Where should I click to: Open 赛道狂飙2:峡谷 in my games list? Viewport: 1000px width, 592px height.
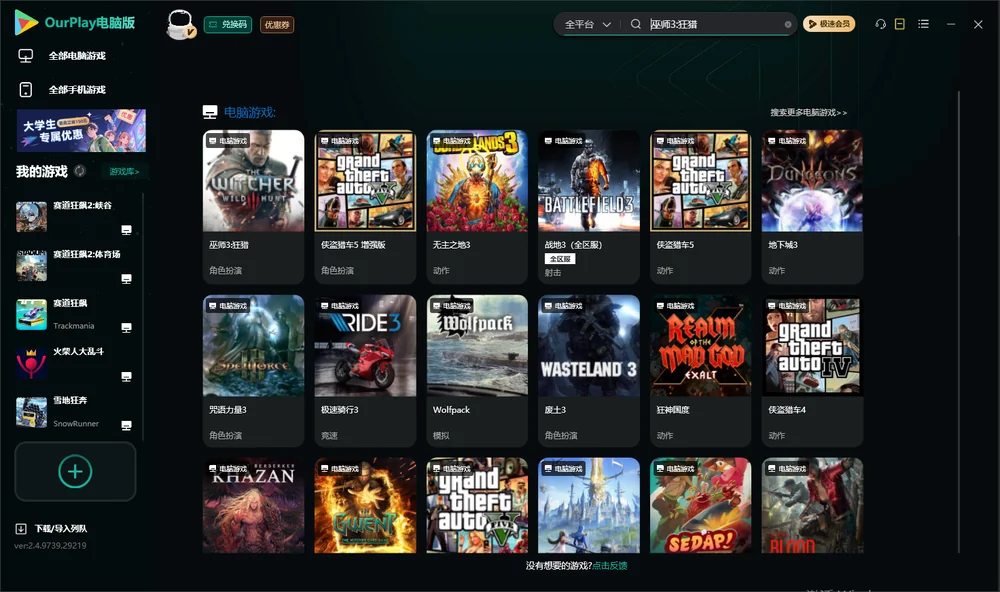pyautogui.click(x=75, y=217)
